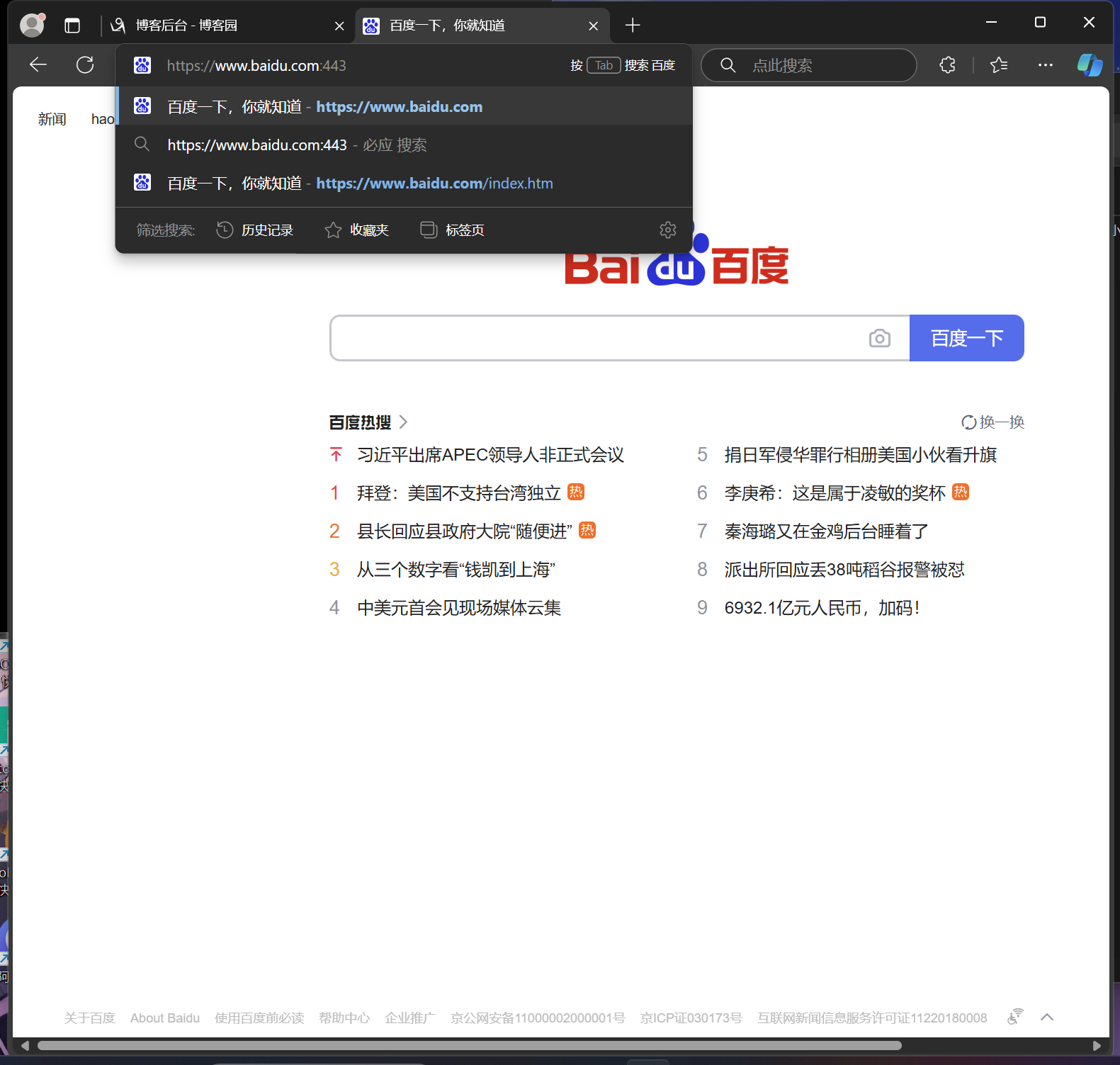1120x1065 pixels.
Task: Click the 百度一下 search button
Action: coord(967,338)
